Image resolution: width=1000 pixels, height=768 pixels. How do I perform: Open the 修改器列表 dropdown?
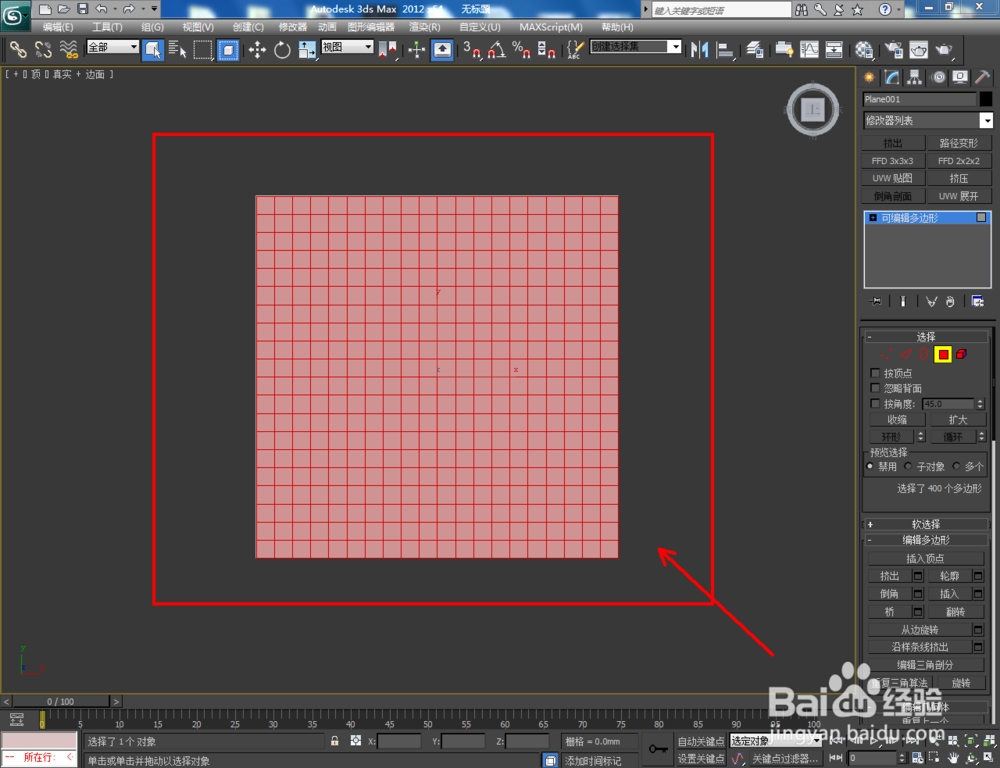[928, 120]
